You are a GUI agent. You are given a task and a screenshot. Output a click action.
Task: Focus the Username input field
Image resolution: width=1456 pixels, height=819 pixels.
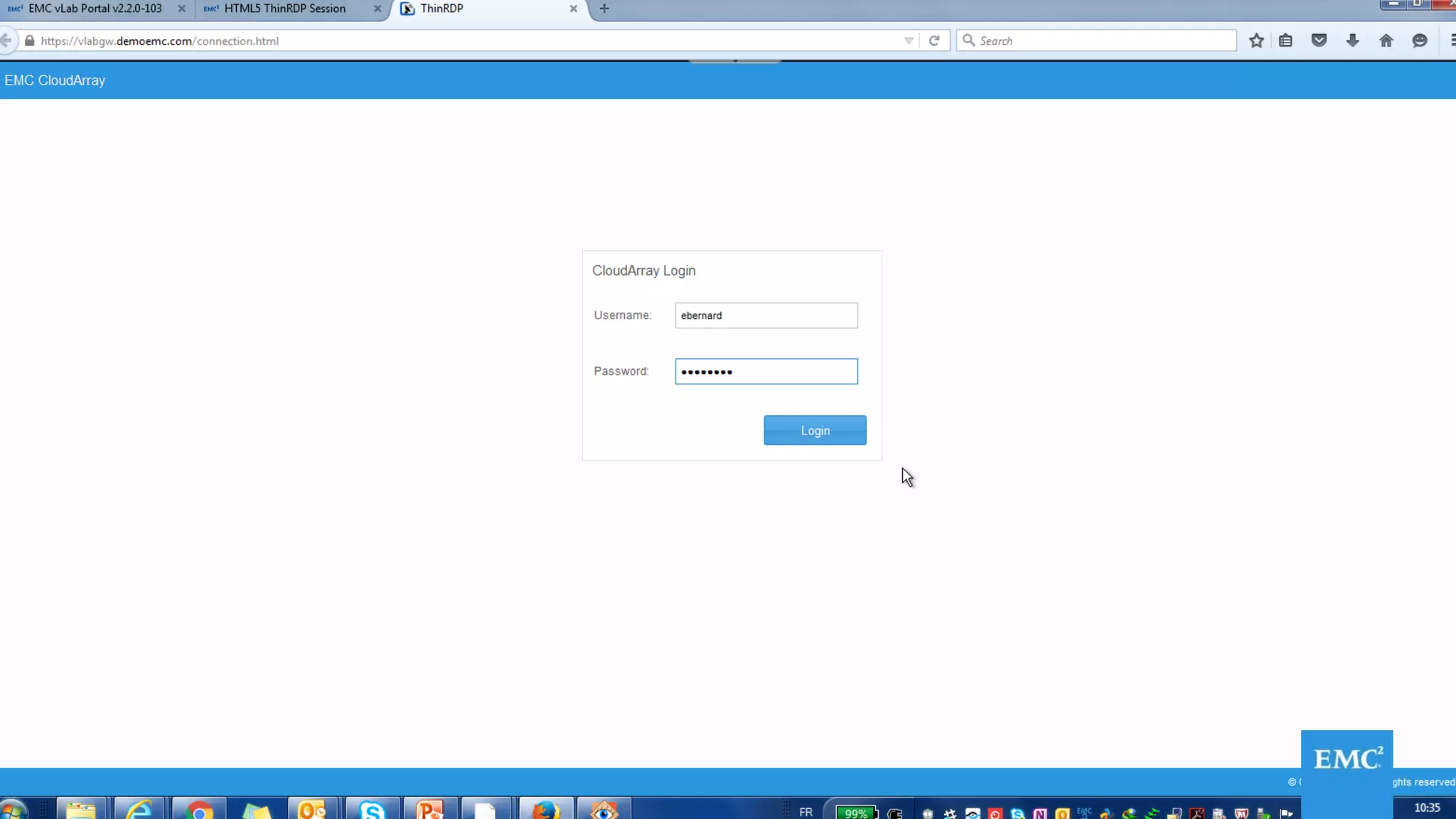(766, 315)
